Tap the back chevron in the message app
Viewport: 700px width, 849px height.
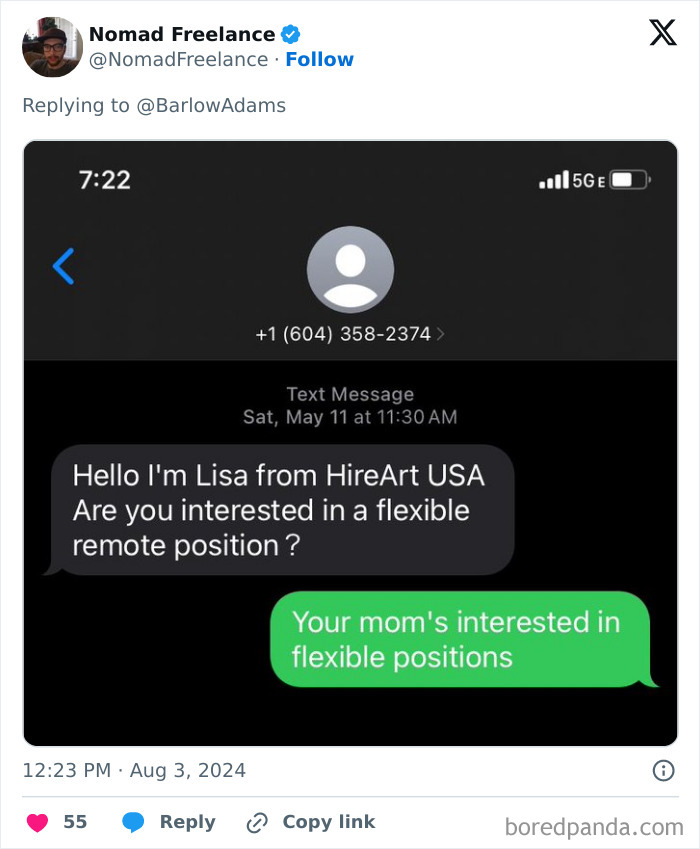point(62,267)
